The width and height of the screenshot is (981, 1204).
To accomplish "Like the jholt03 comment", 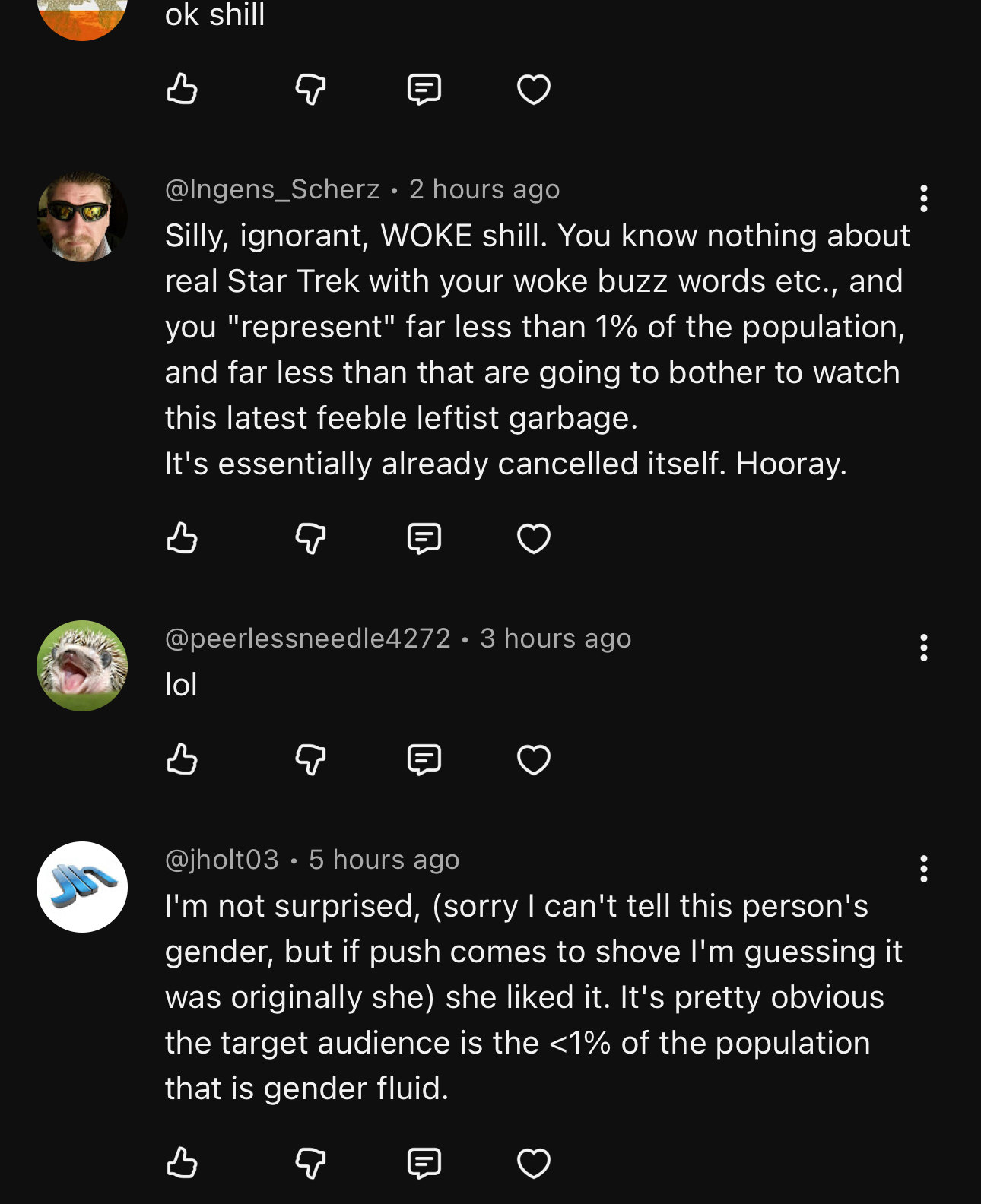I will (182, 1162).
